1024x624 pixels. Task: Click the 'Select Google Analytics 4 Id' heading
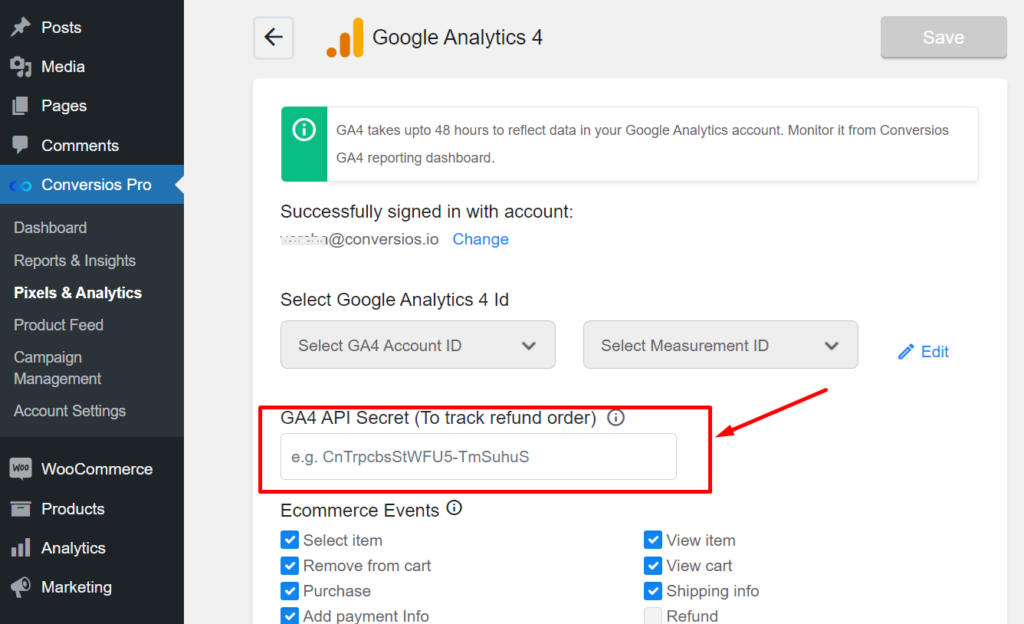pyautogui.click(x=394, y=300)
